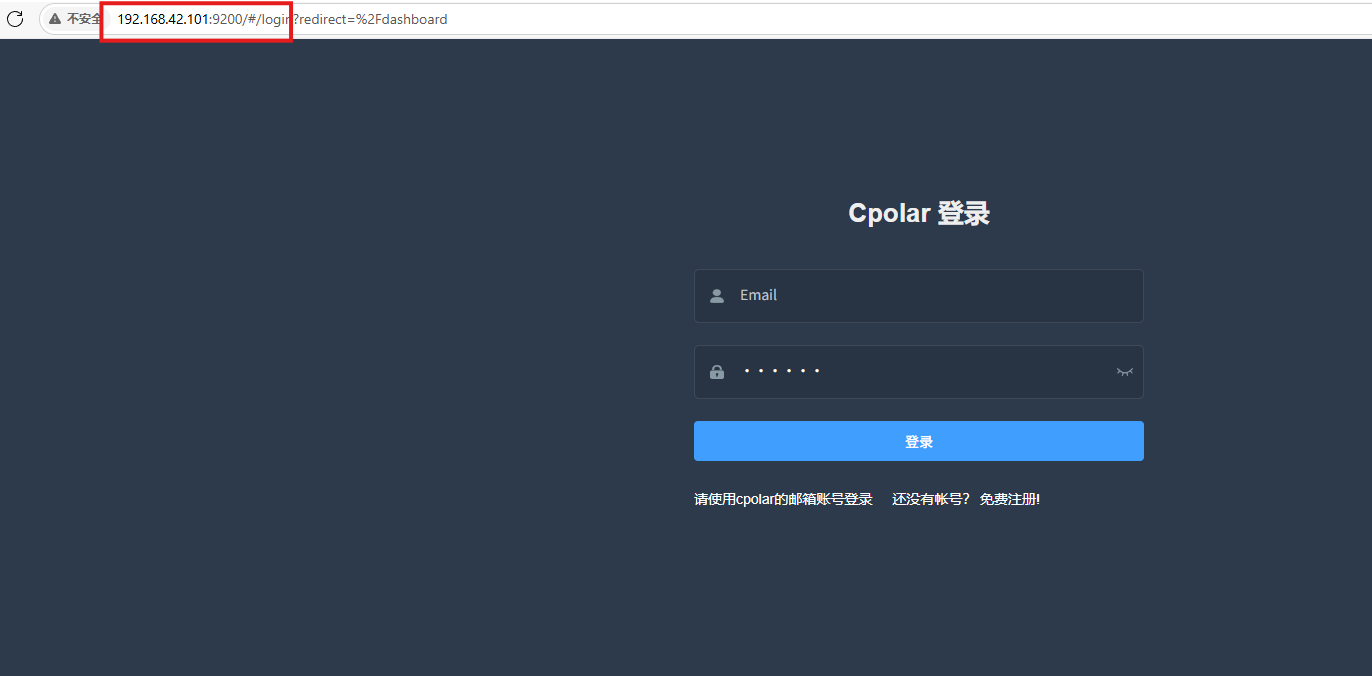Screen dimensions: 1372x676
Task: Click the person icon in the Email field
Action: [716, 295]
